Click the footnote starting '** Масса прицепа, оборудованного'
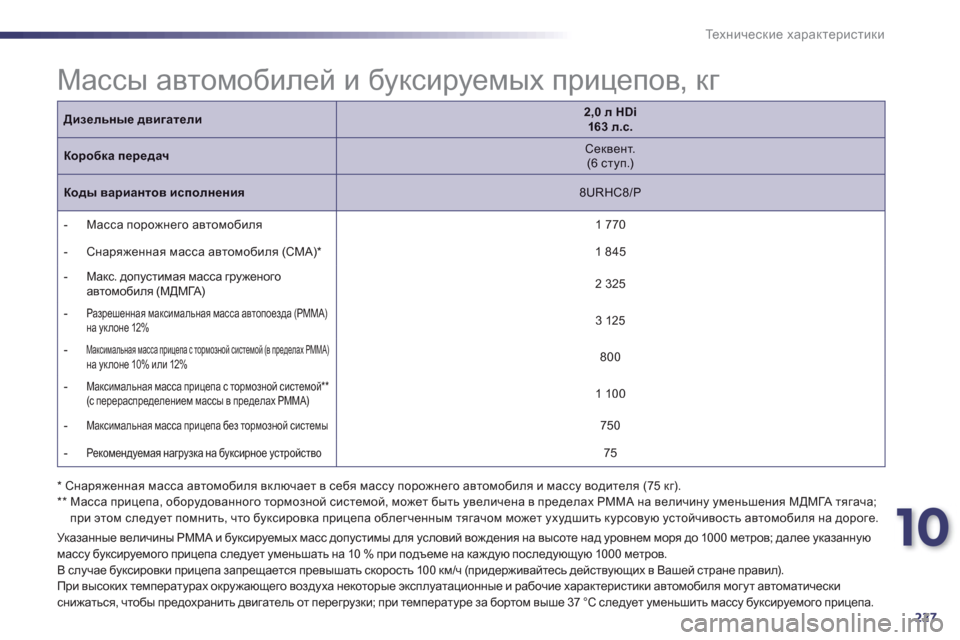The image size is (960, 640). 468,510
